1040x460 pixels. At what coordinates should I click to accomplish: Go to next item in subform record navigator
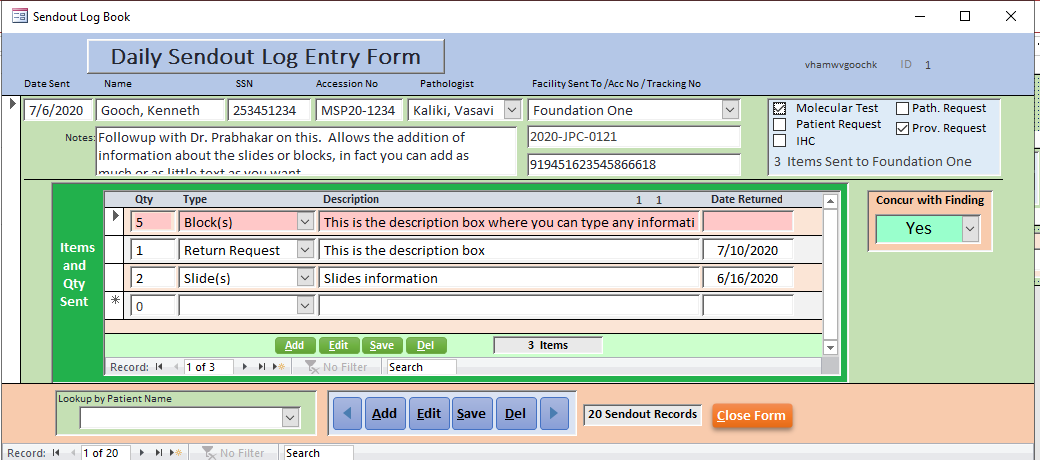[x=246, y=367]
